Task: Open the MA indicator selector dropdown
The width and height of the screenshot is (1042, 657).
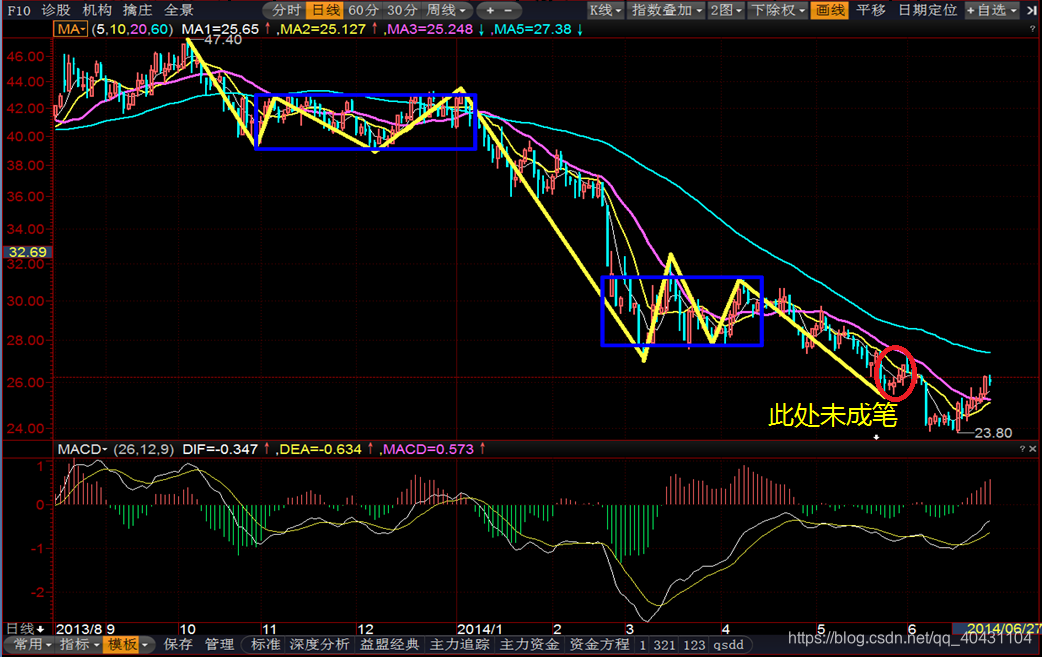Action: click(x=70, y=29)
